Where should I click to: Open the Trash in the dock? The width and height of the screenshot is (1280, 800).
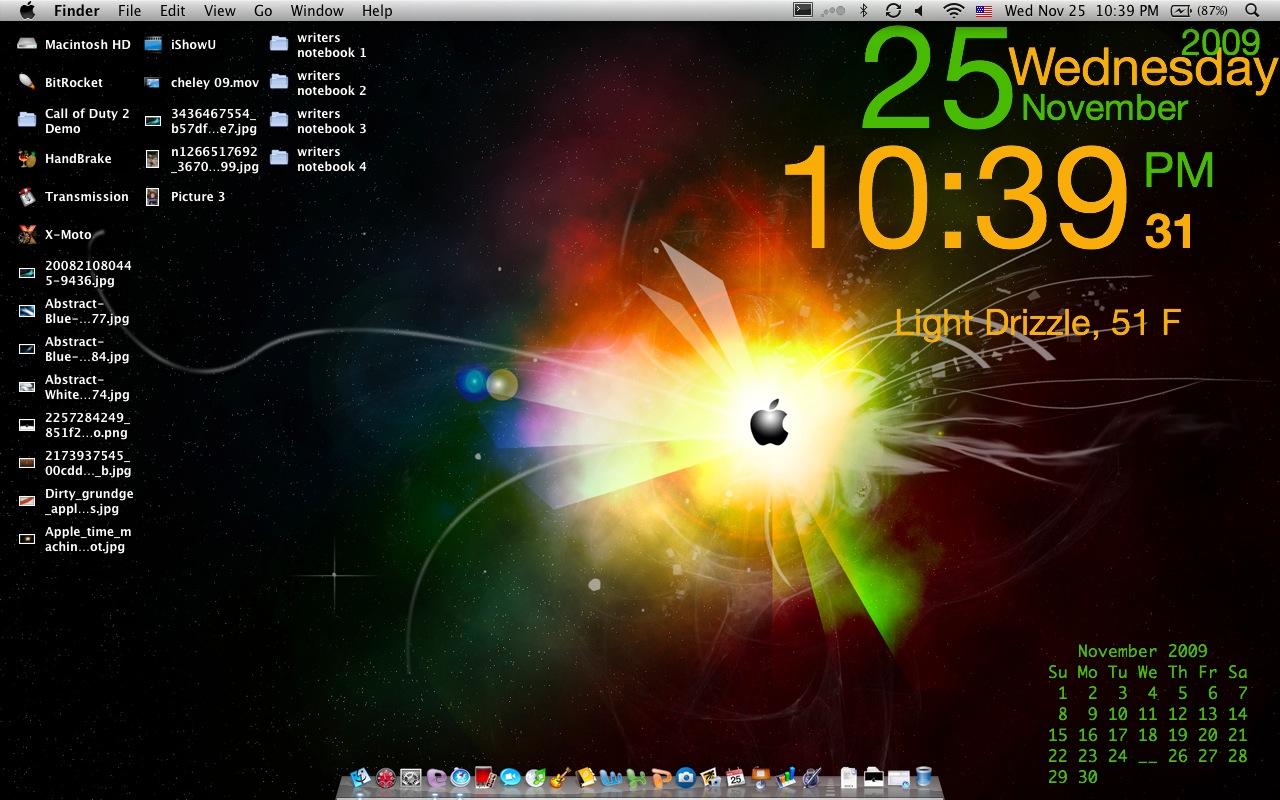pyautogui.click(x=924, y=777)
